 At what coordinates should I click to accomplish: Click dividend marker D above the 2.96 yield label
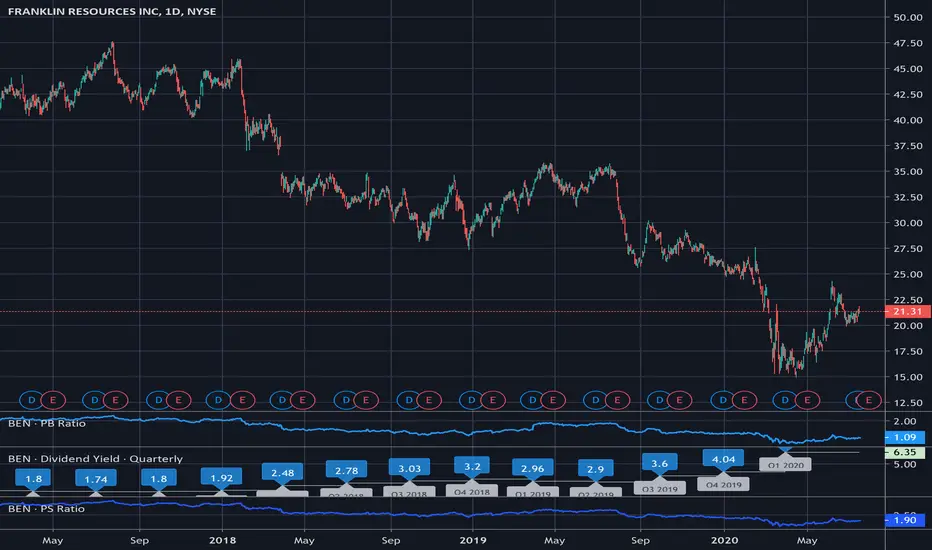tap(533, 400)
